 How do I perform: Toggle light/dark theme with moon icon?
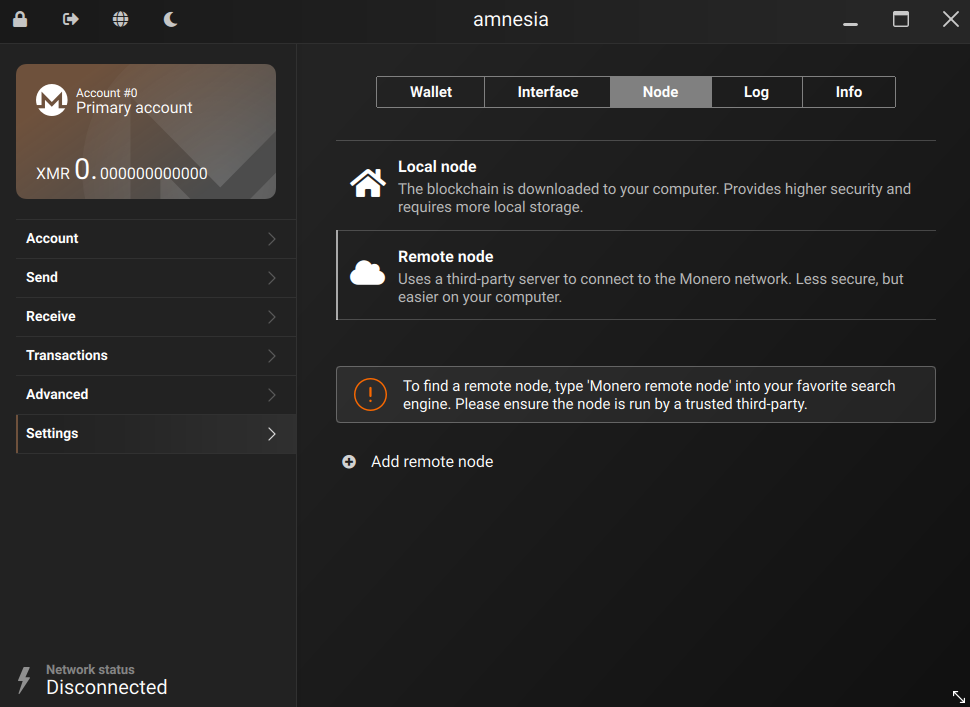[171, 19]
